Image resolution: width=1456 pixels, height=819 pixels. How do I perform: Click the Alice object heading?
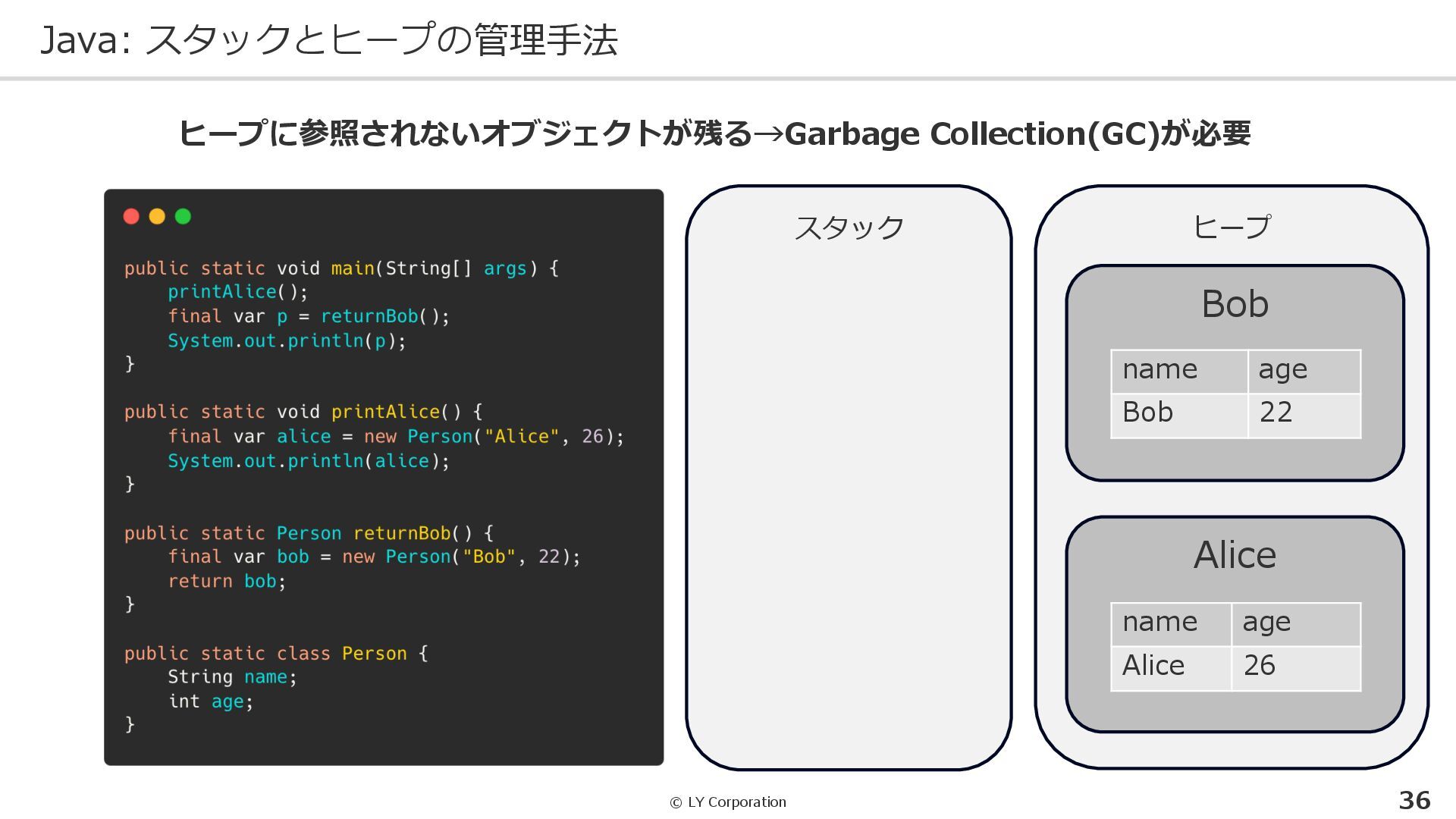point(1235,555)
